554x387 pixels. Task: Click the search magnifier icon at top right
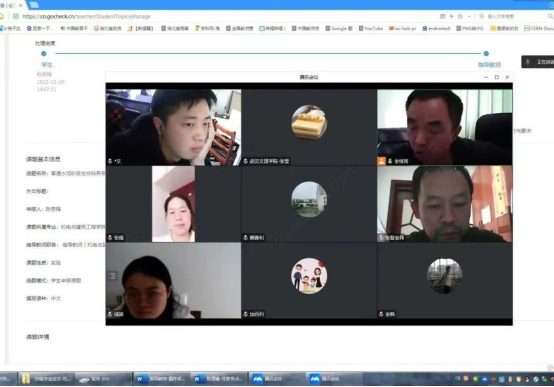[550, 16]
